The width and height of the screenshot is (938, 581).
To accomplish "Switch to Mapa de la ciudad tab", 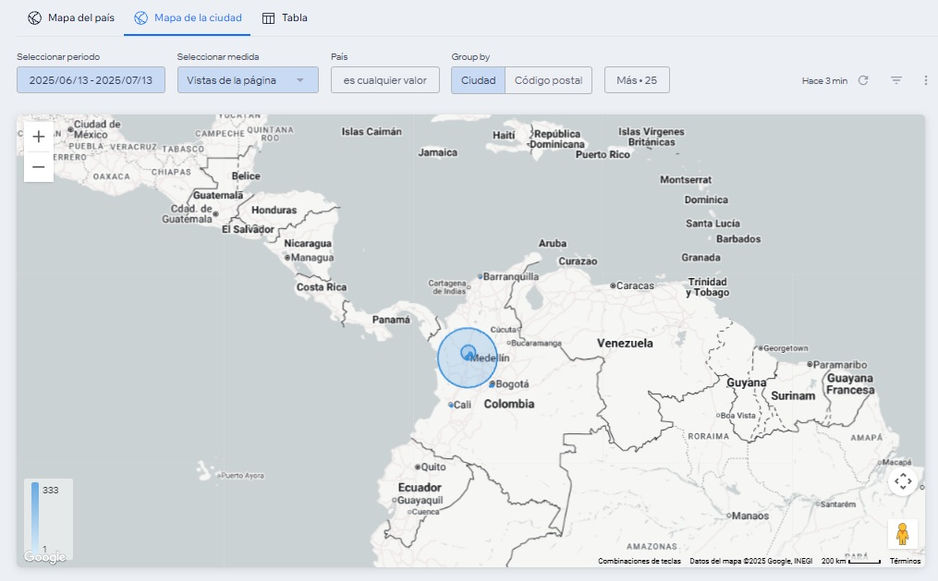I will click(187, 18).
